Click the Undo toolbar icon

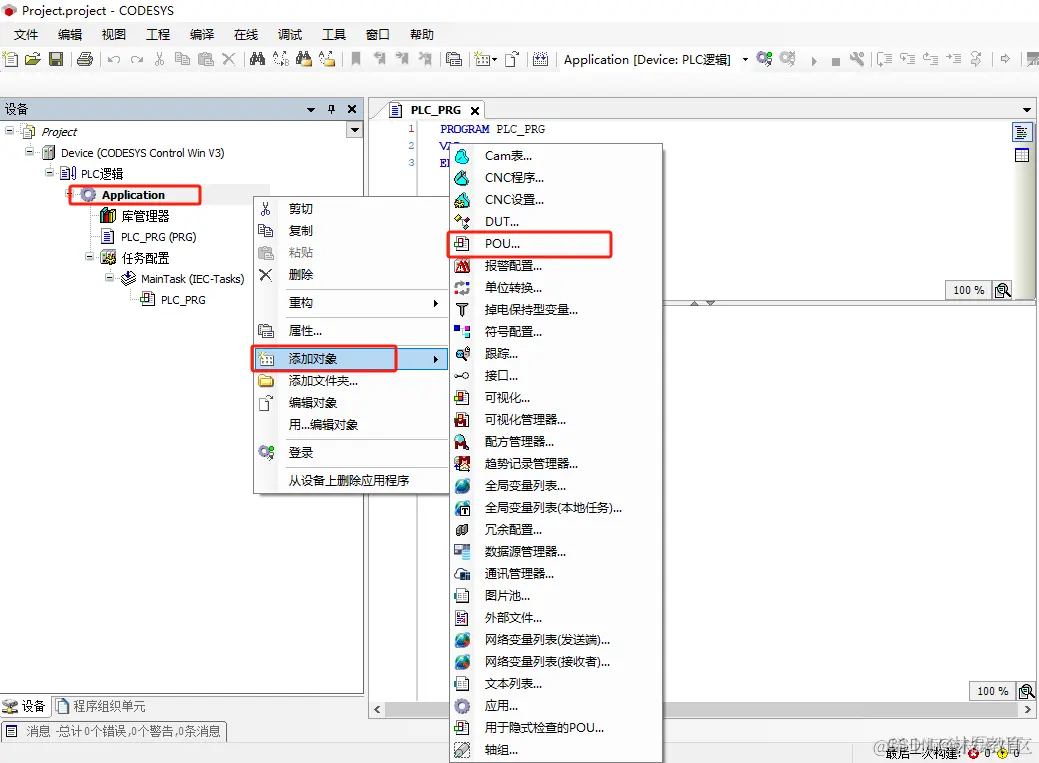tap(114, 60)
